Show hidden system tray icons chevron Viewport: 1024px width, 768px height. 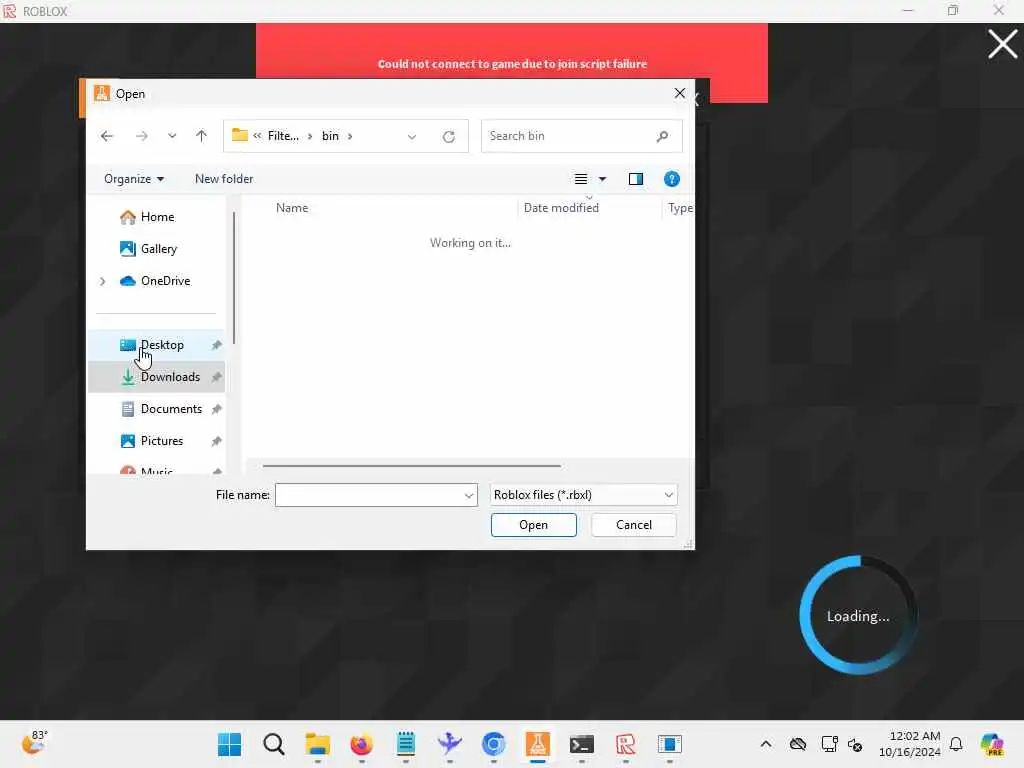tap(766, 744)
